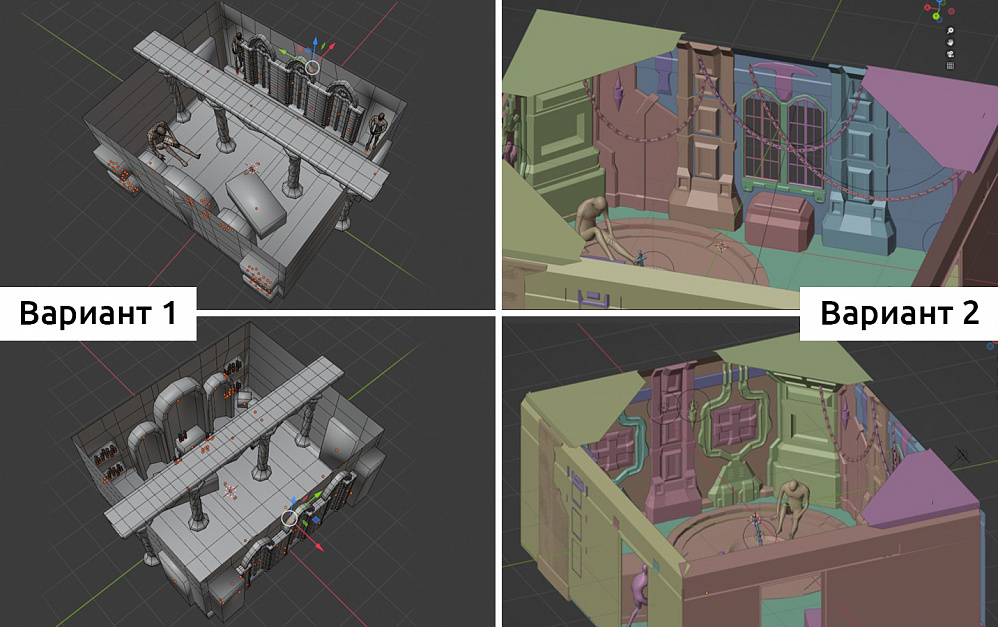Viewport: 998px width, 627px height.
Task: Click the faded red negative X axis circle
Action: (x=952, y=11)
